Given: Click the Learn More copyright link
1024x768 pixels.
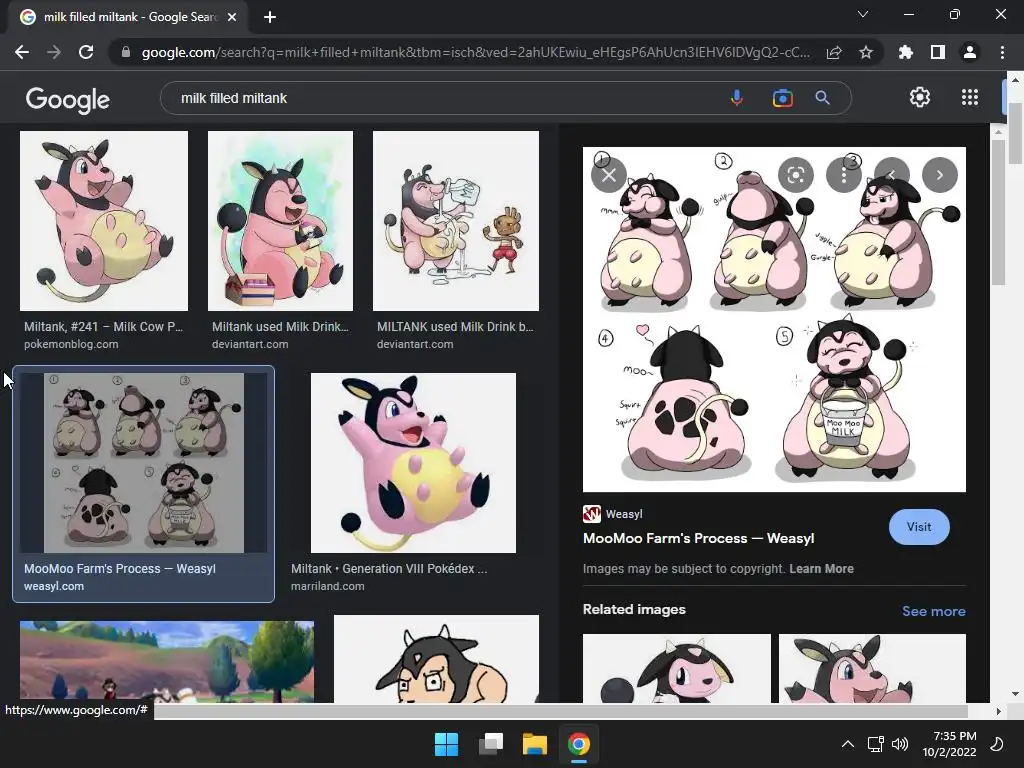Looking at the screenshot, I should (x=821, y=569).
